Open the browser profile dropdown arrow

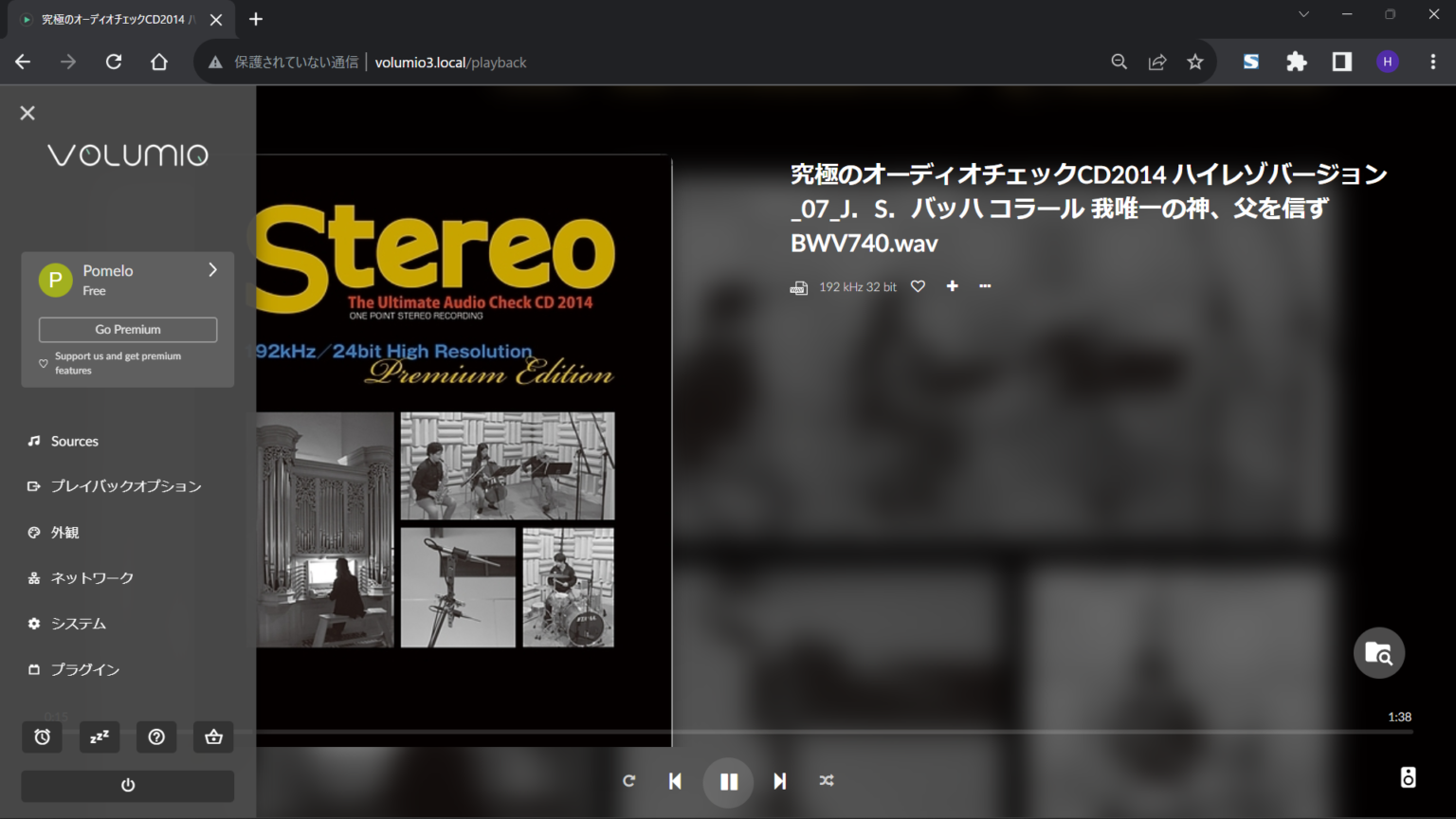[1302, 14]
